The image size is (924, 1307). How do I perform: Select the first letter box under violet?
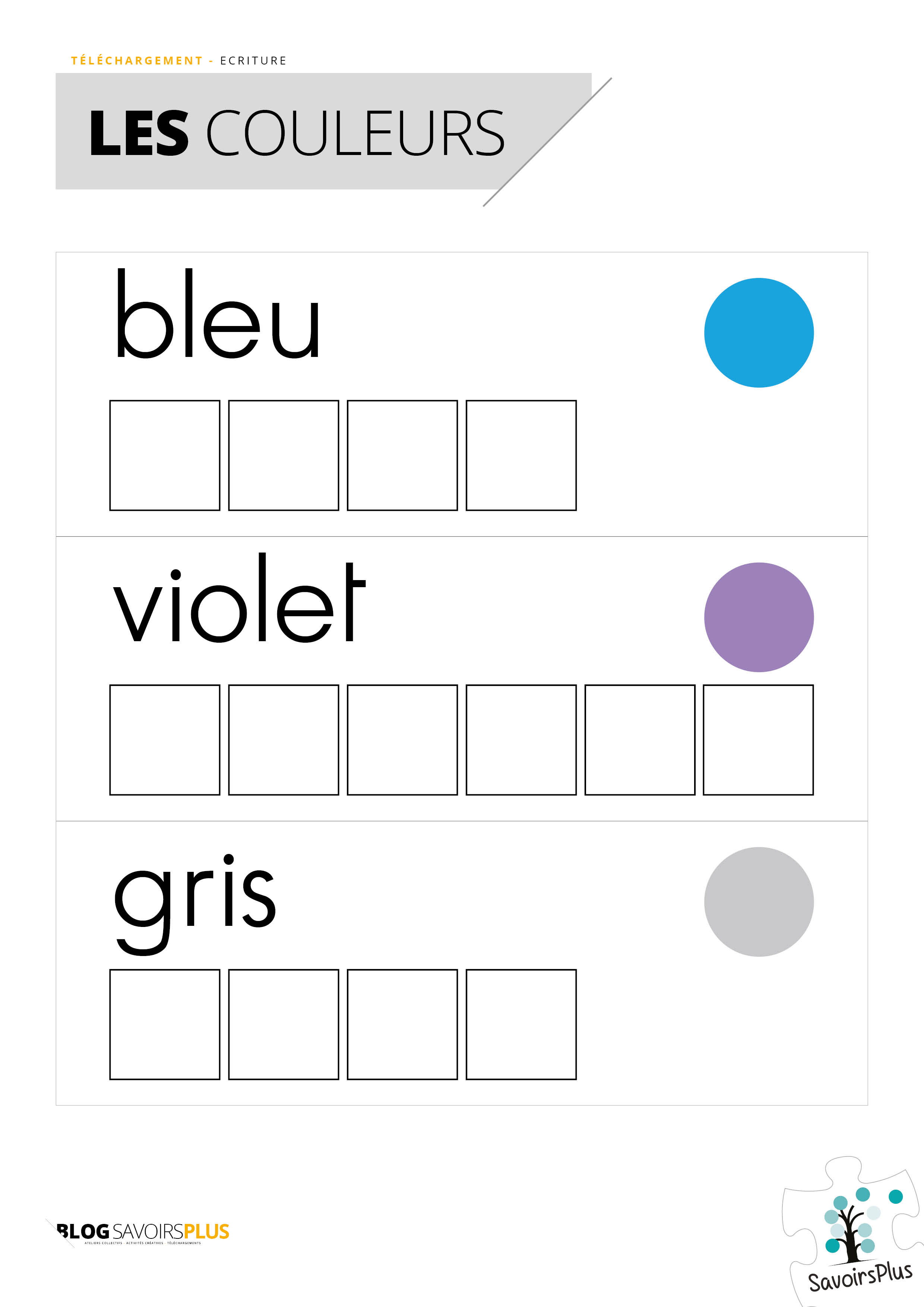(165, 740)
